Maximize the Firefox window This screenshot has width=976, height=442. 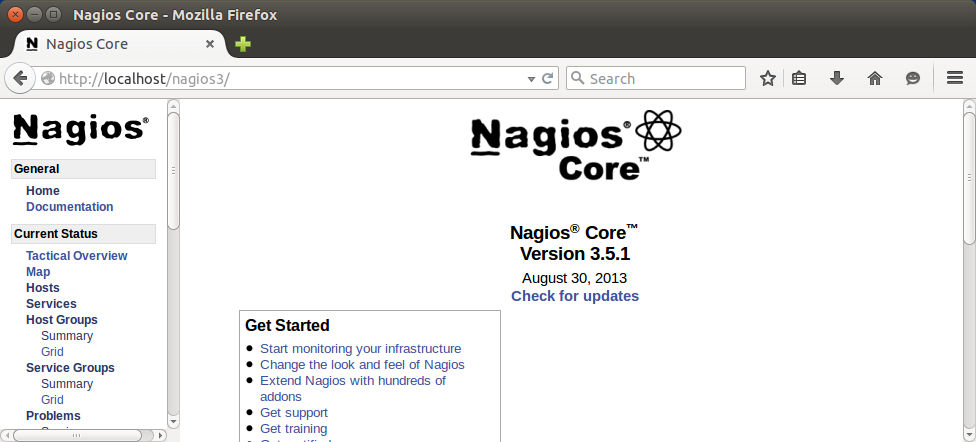(x=54, y=14)
